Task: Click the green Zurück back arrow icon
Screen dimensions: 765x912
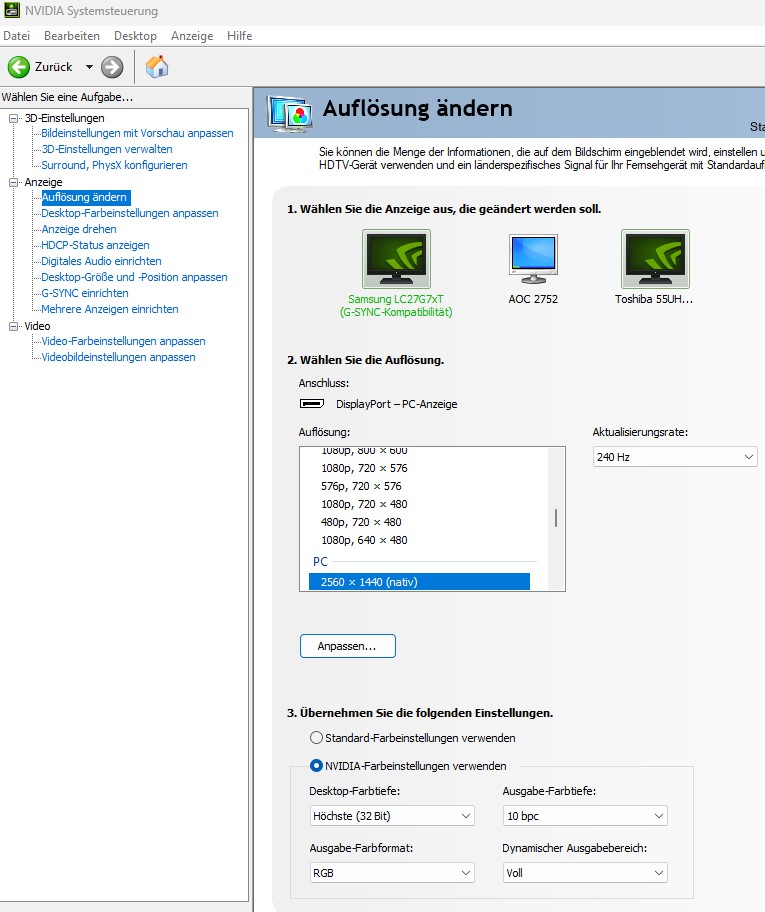Action: (x=18, y=67)
